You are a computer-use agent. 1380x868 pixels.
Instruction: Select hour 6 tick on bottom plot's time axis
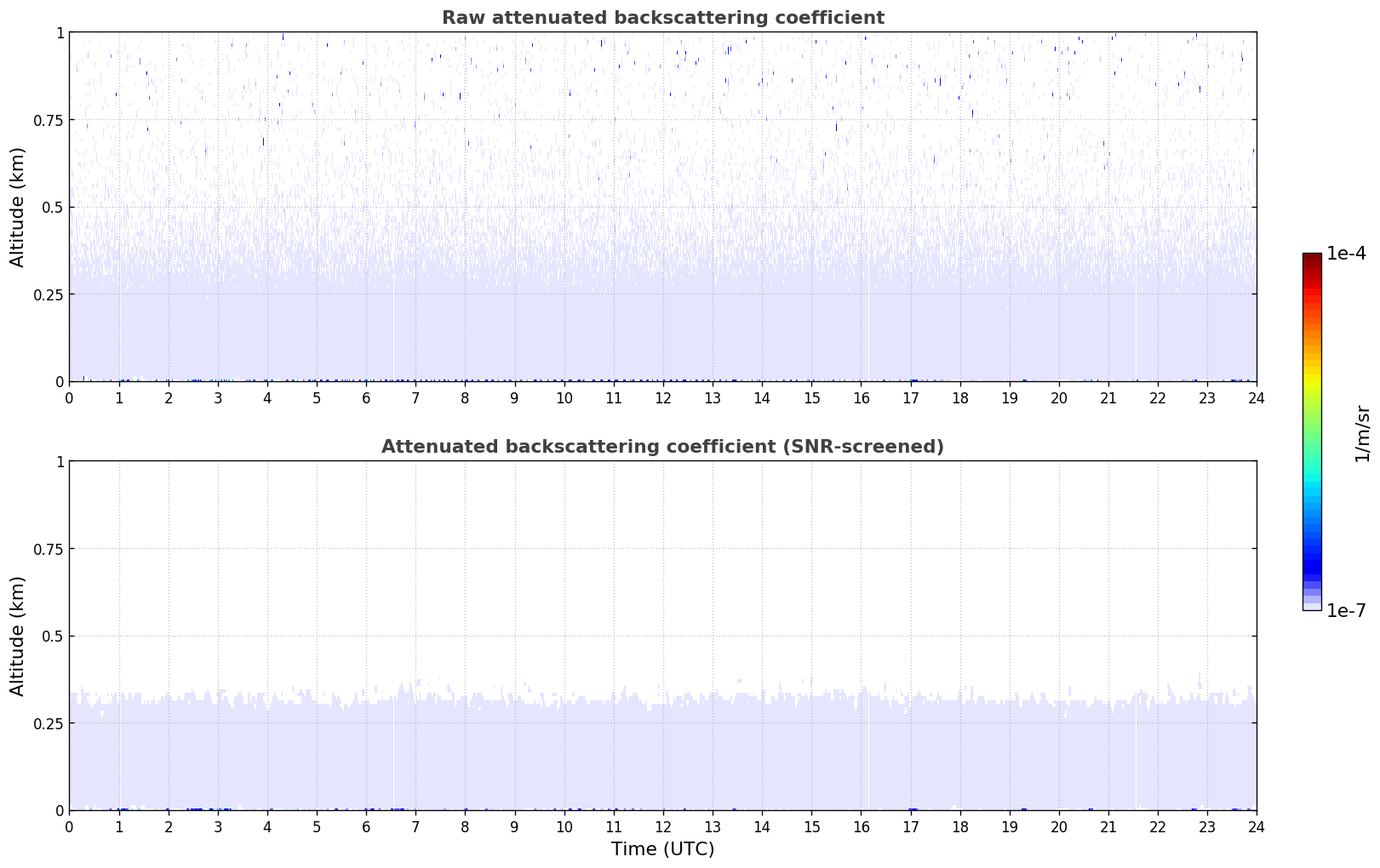tap(366, 826)
